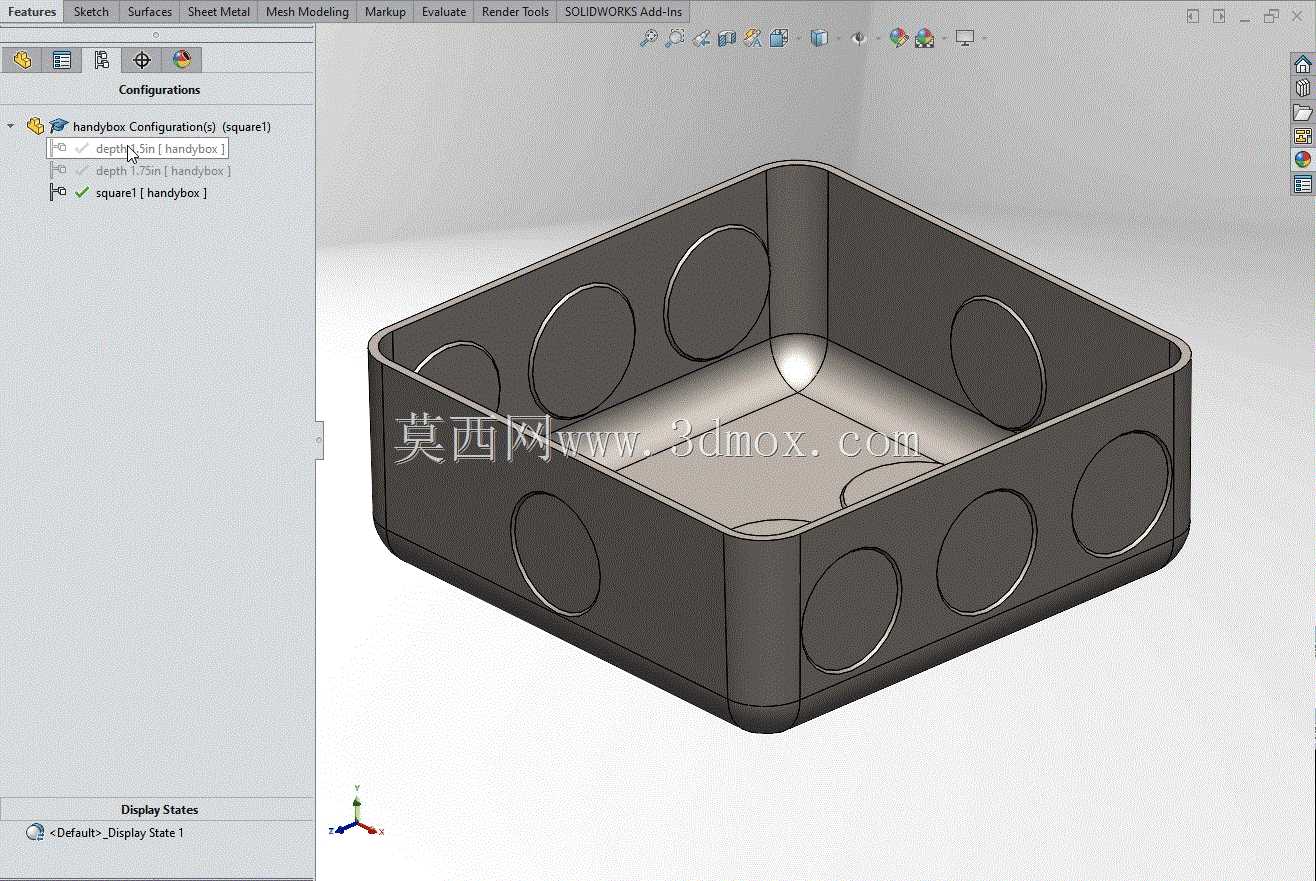Click the Apply Scene icon

924,38
